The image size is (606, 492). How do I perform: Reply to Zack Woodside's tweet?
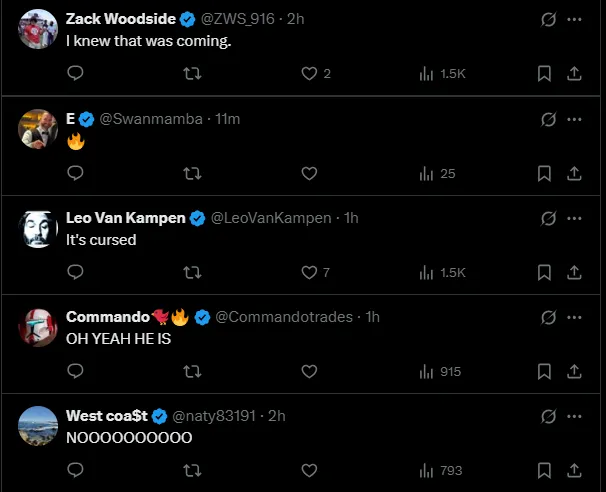(x=75, y=73)
